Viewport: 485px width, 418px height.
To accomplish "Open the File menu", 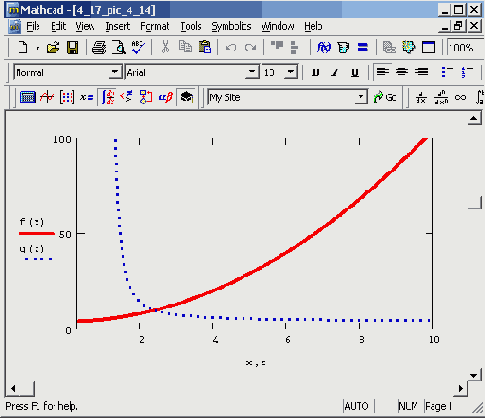I will (x=33, y=26).
